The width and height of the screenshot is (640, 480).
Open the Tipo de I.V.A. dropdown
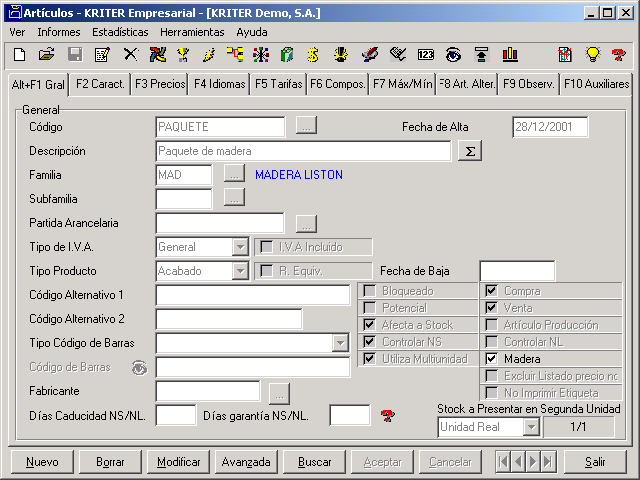coord(240,247)
